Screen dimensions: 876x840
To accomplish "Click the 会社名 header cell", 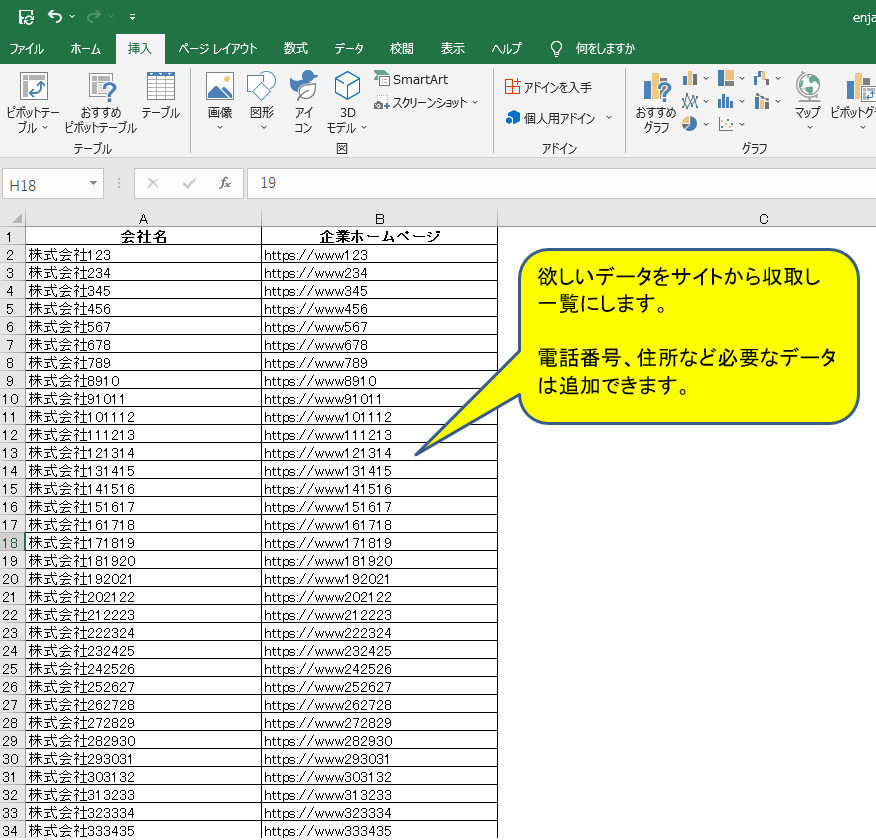I will click(144, 236).
